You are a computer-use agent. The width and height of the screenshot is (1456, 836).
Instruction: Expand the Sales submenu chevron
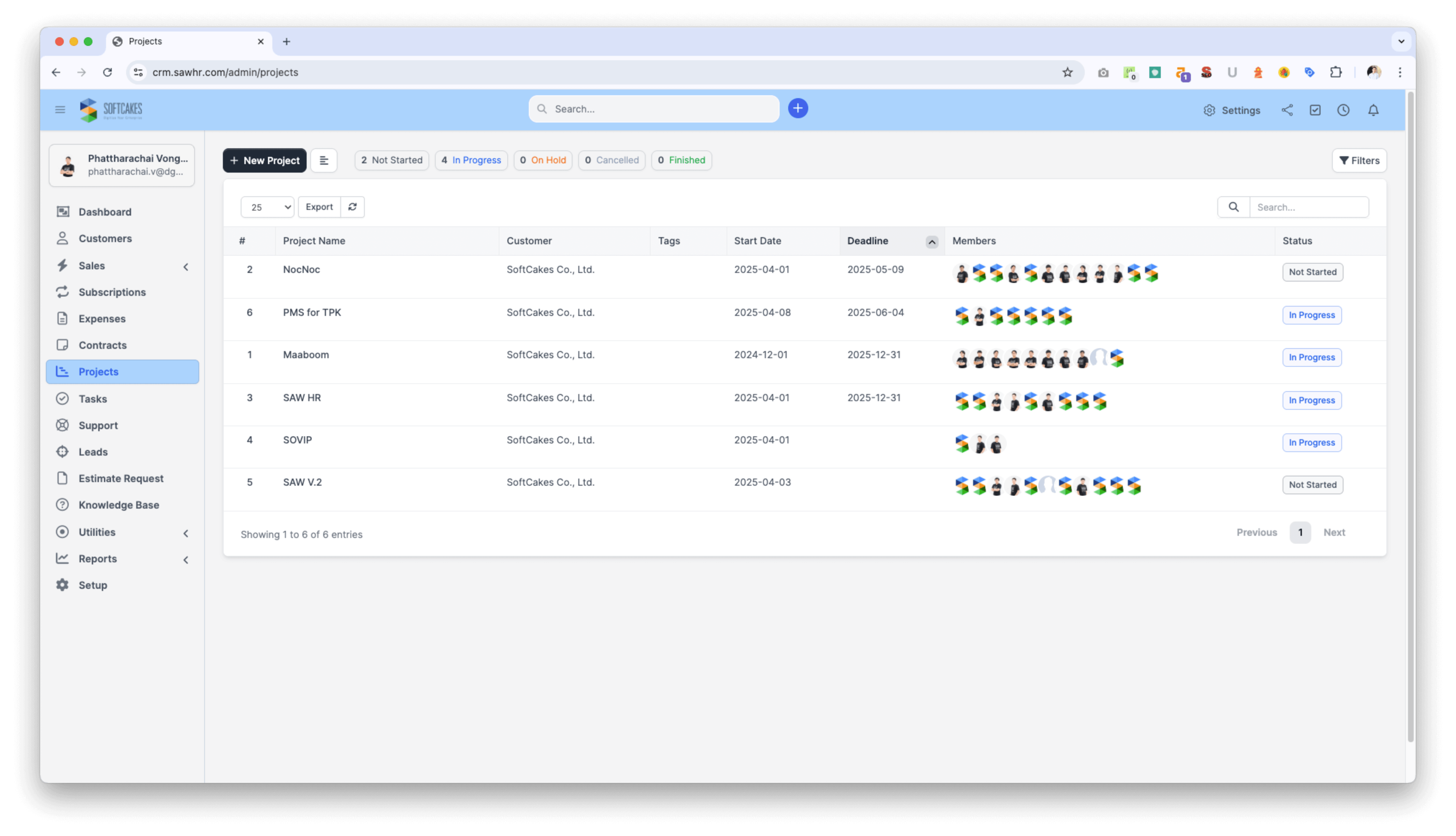[x=186, y=266]
